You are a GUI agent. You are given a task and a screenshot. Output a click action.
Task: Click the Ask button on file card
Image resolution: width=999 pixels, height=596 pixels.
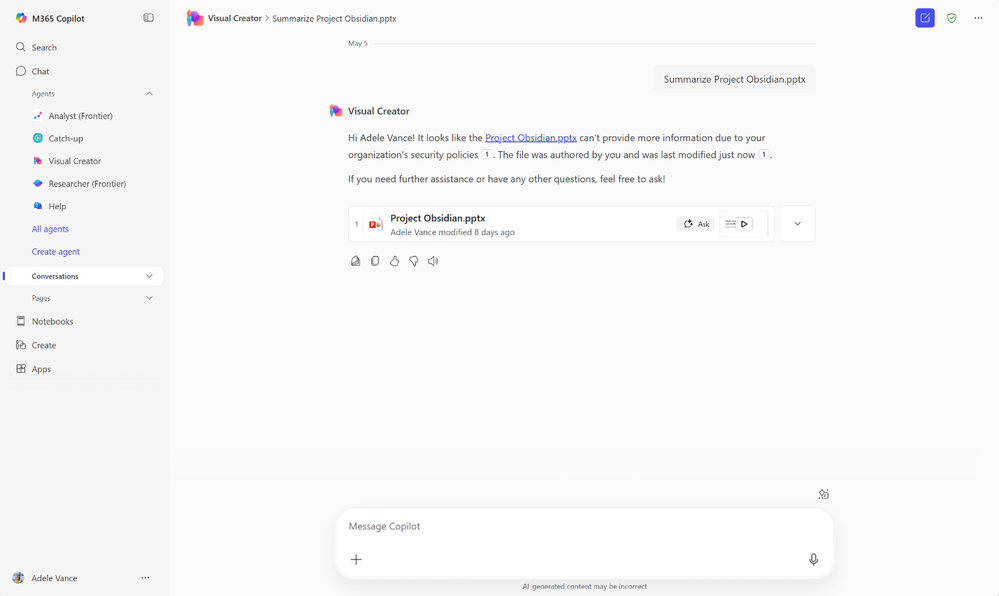(696, 224)
